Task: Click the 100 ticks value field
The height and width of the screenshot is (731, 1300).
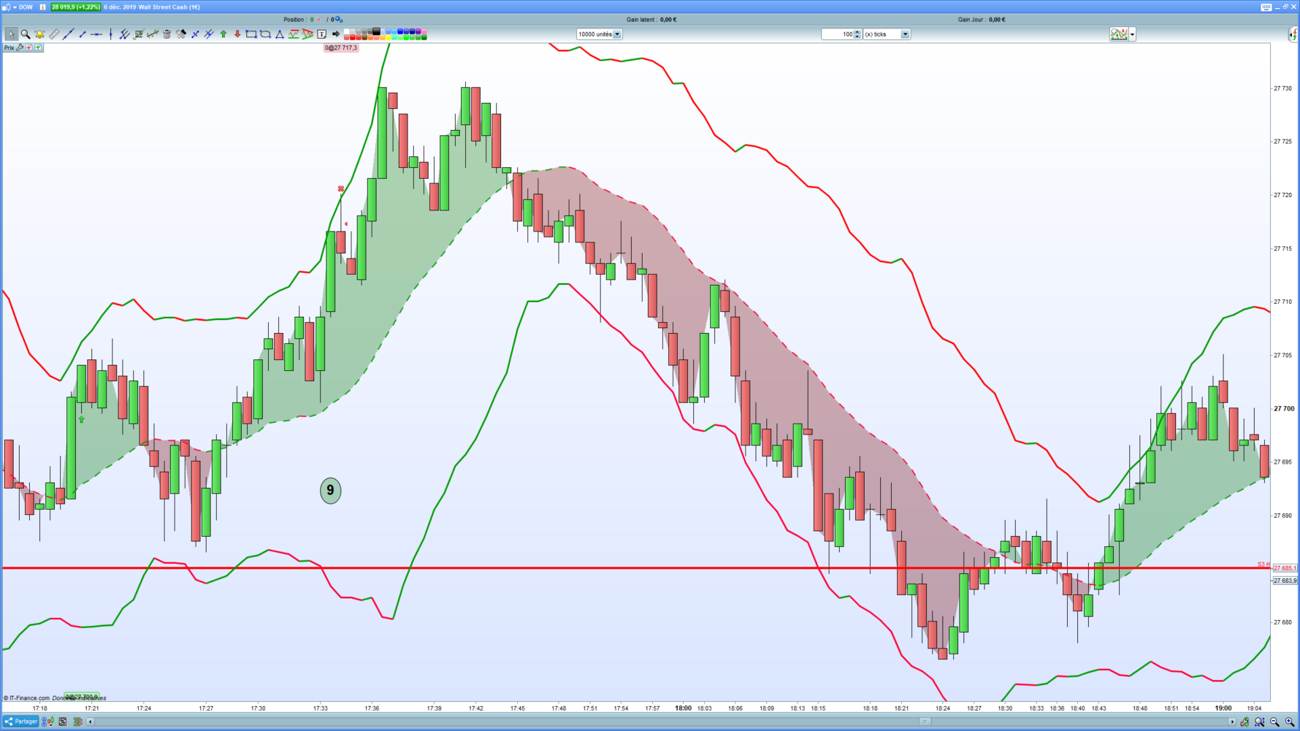Action: pyautogui.click(x=837, y=34)
